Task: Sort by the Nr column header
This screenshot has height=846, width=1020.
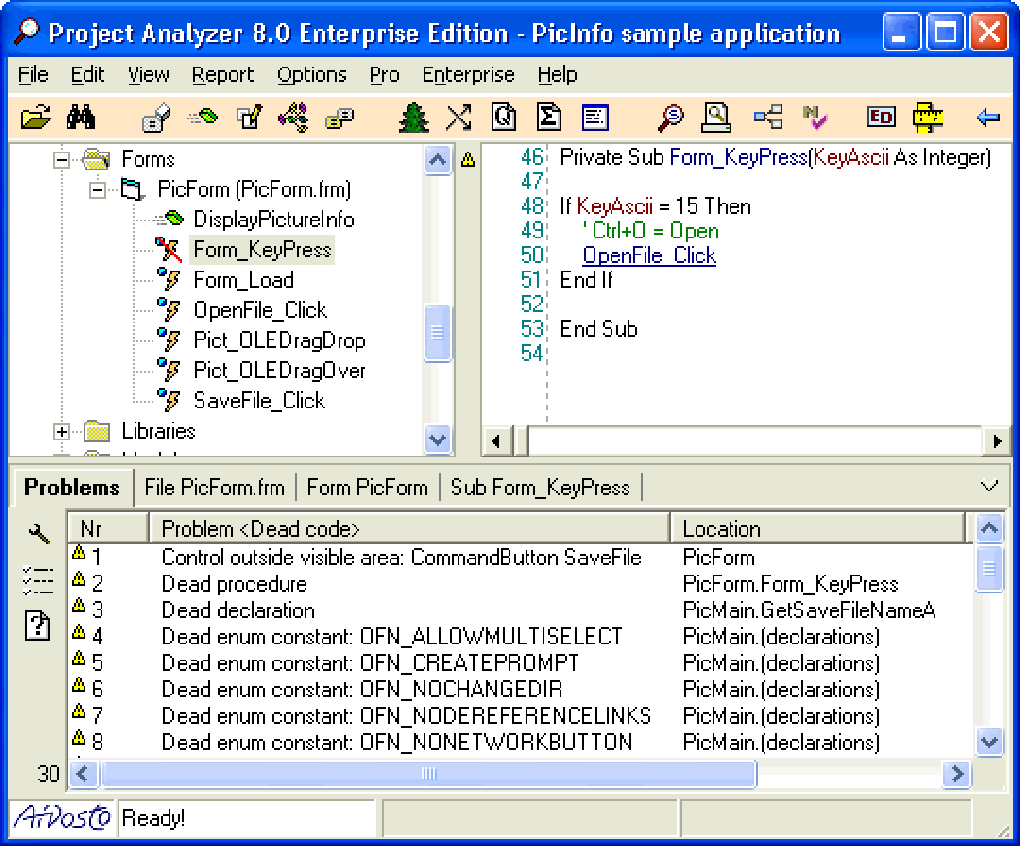Action: point(108,529)
